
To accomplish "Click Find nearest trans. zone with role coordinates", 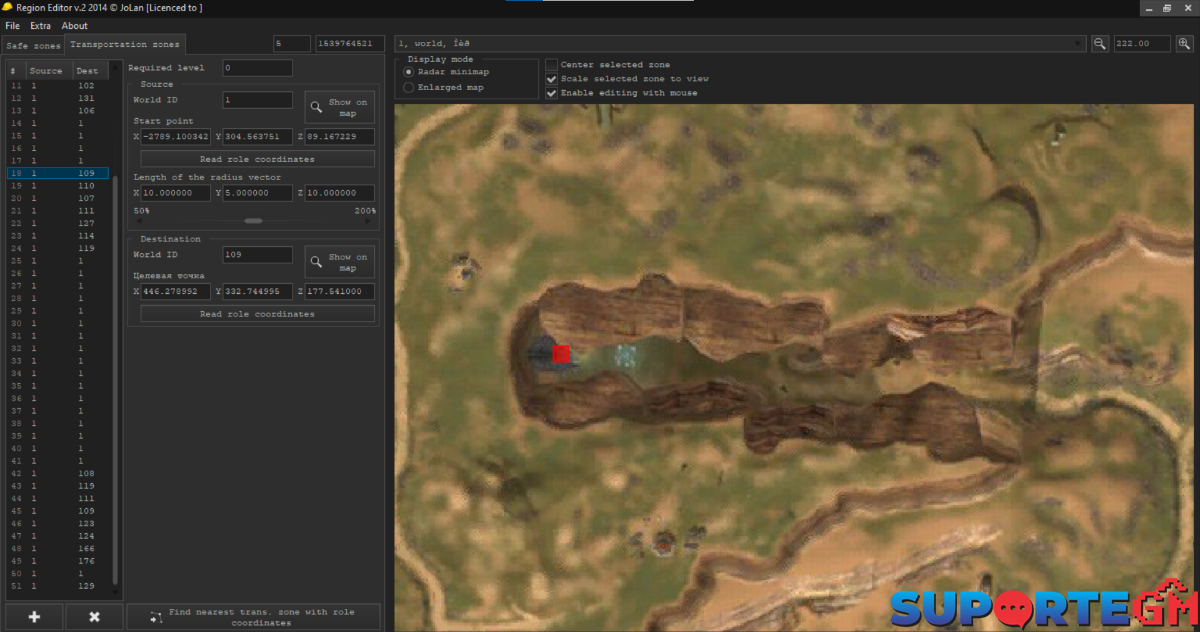I will click(254, 617).
